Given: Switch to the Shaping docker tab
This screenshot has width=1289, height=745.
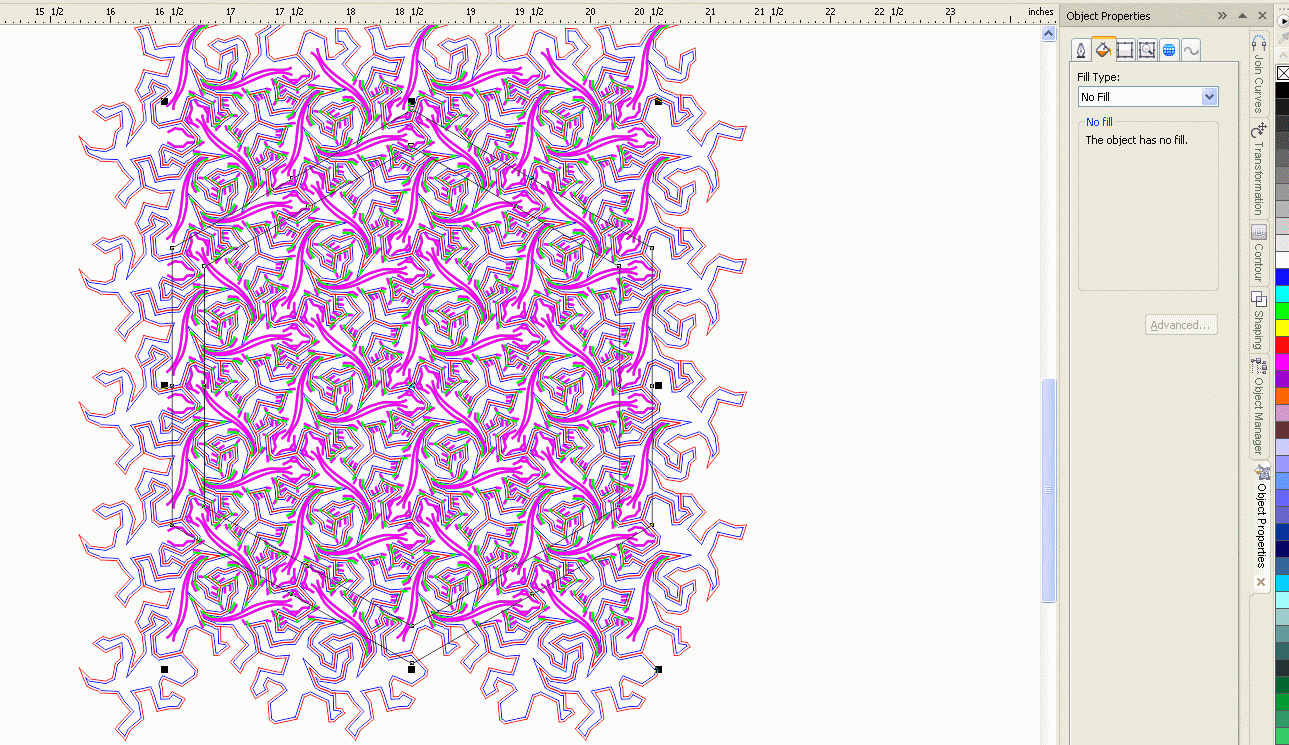Looking at the screenshot, I should 1259,320.
